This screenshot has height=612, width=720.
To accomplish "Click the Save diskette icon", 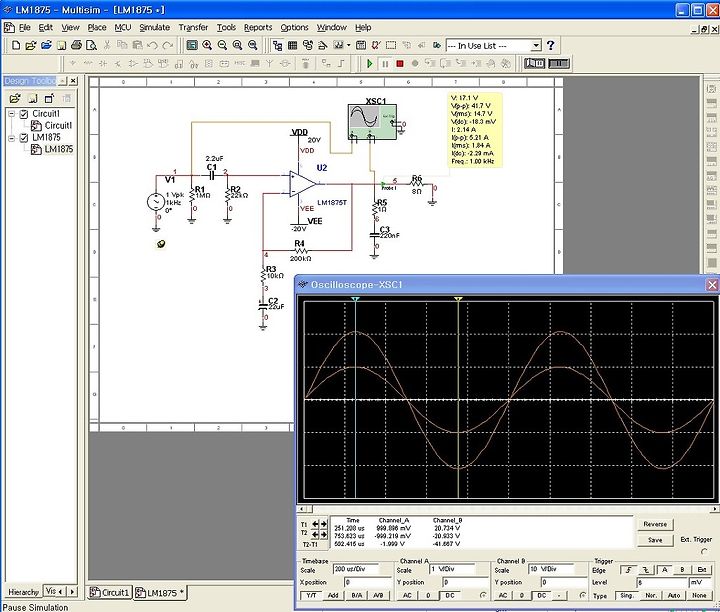I will (62, 45).
